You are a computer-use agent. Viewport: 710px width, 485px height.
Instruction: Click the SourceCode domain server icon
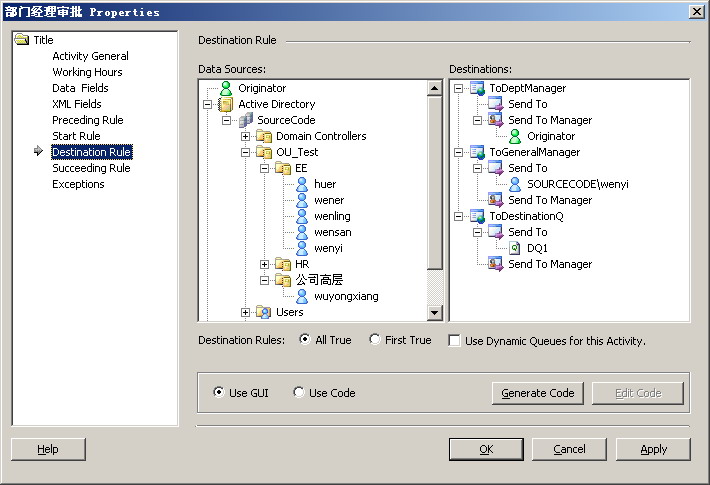[245, 120]
